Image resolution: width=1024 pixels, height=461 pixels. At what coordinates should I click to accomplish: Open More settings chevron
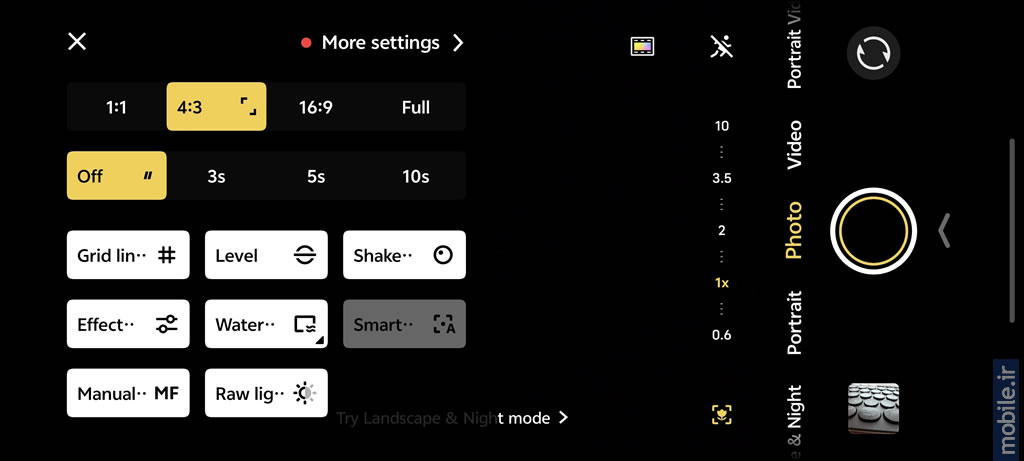pyautogui.click(x=458, y=43)
